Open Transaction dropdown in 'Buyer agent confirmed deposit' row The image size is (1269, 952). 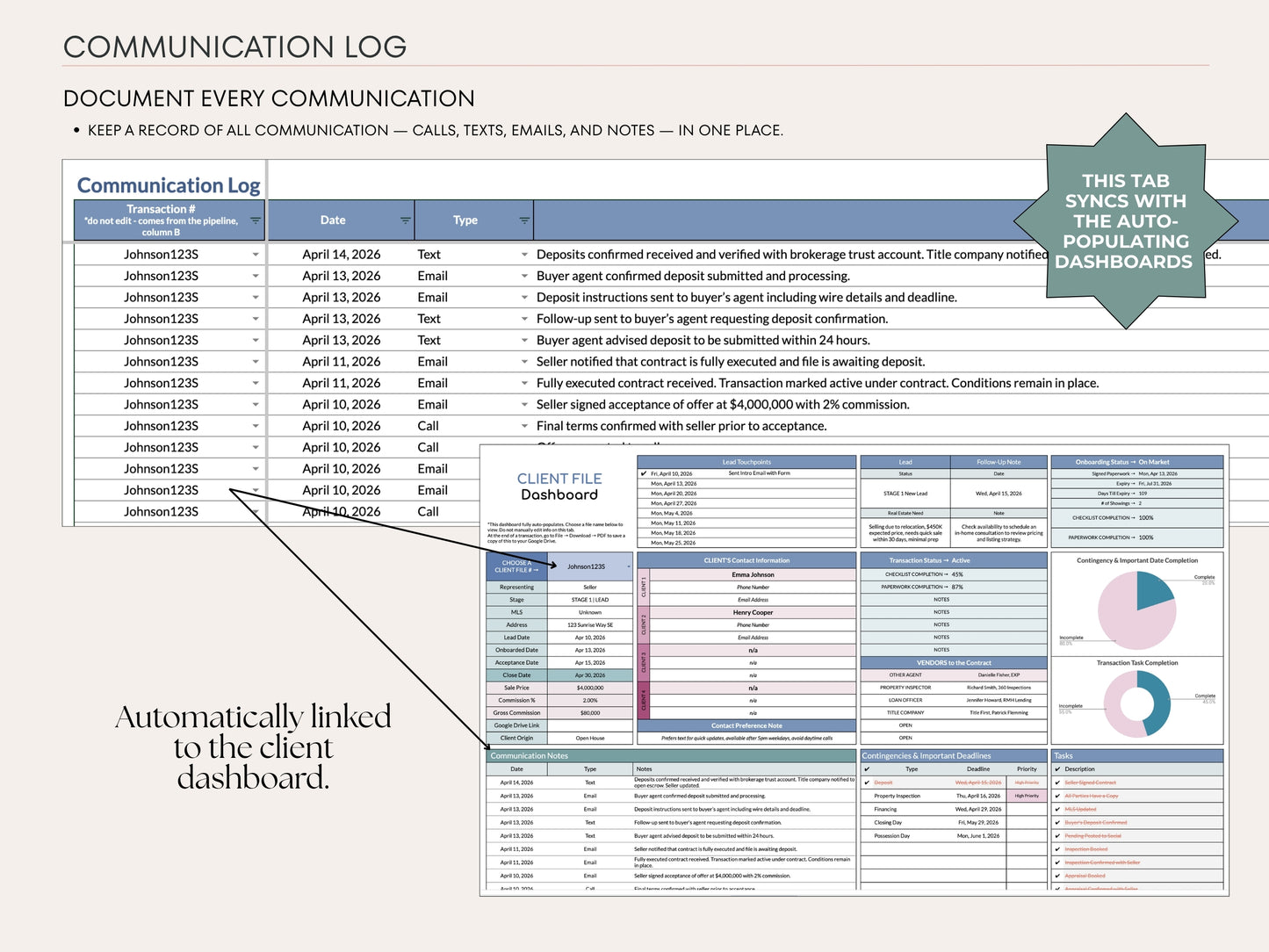(x=256, y=276)
